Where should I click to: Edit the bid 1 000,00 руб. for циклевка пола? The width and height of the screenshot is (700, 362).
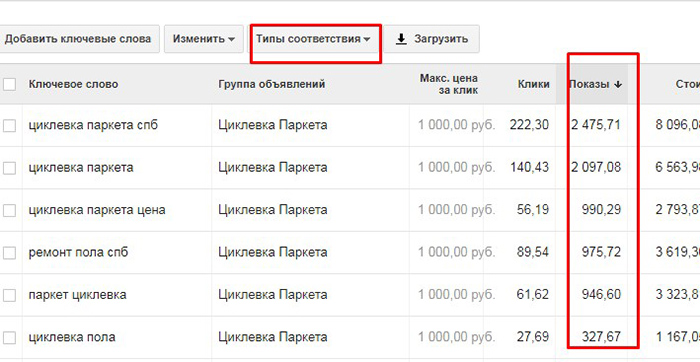point(456,337)
